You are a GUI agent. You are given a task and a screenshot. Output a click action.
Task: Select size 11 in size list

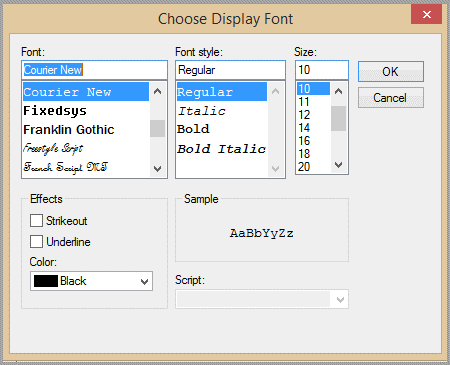[313, 102]
